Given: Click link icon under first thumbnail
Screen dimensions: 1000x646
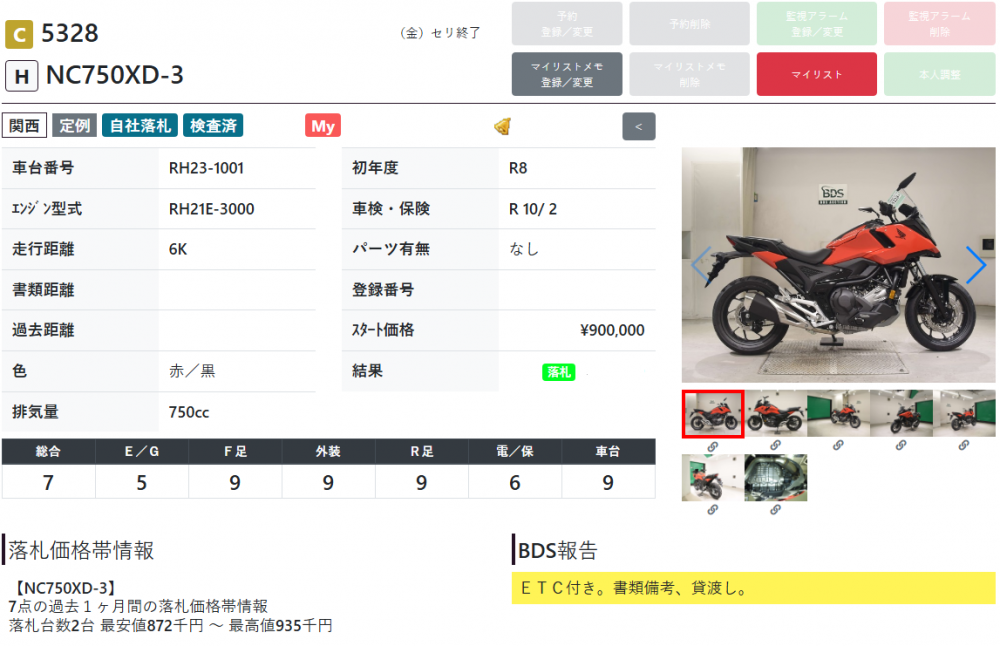Looking at the screenshot, I should click(x=713, y=446).
